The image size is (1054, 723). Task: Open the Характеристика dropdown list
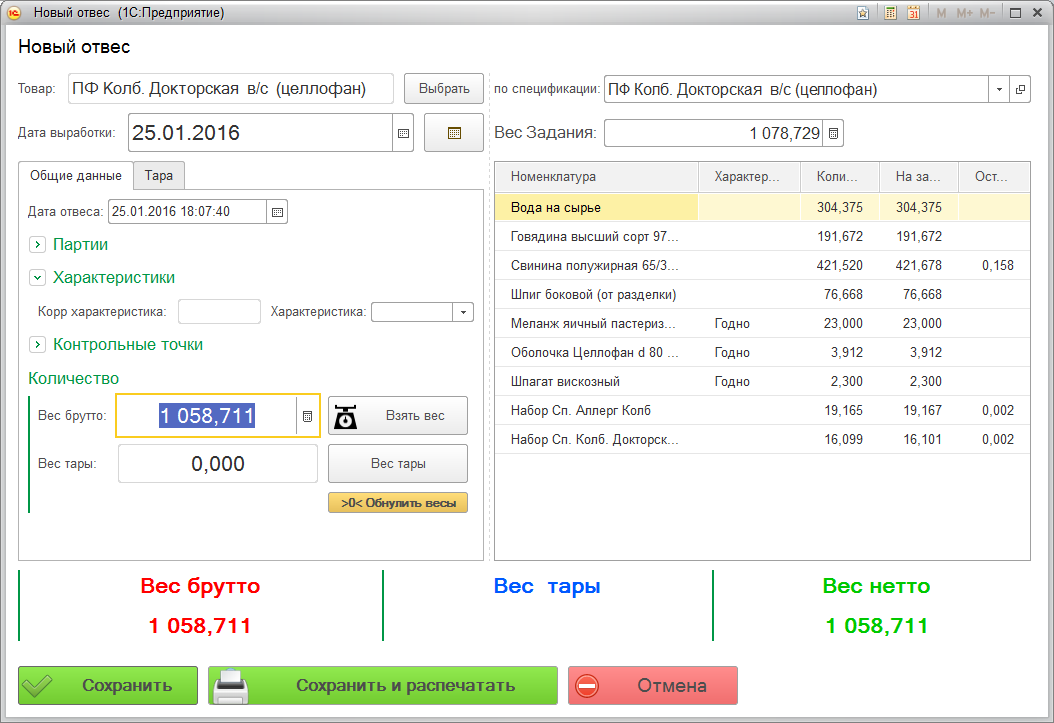tap(463, 312)
